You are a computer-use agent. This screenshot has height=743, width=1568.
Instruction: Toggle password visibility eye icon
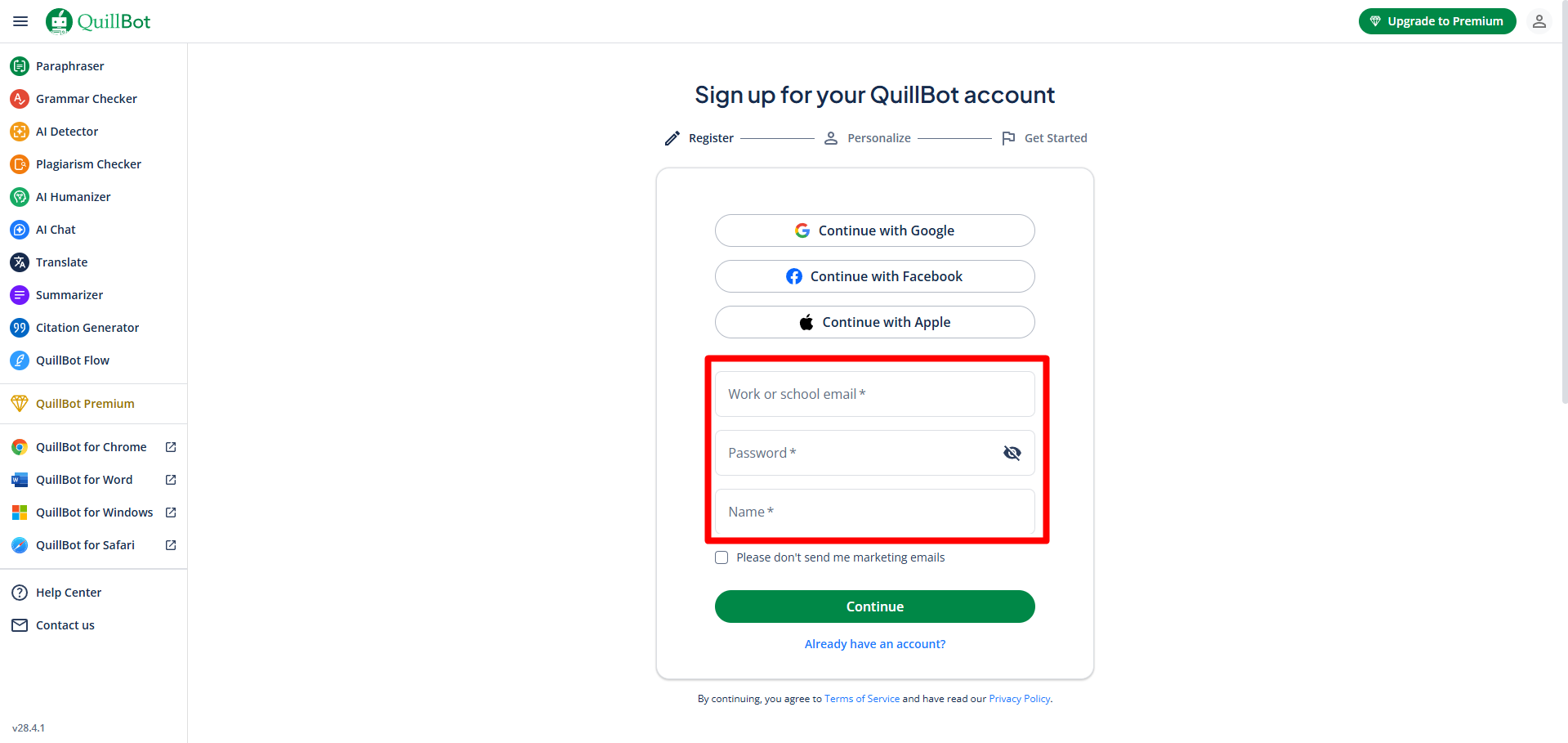point(1012,453)
